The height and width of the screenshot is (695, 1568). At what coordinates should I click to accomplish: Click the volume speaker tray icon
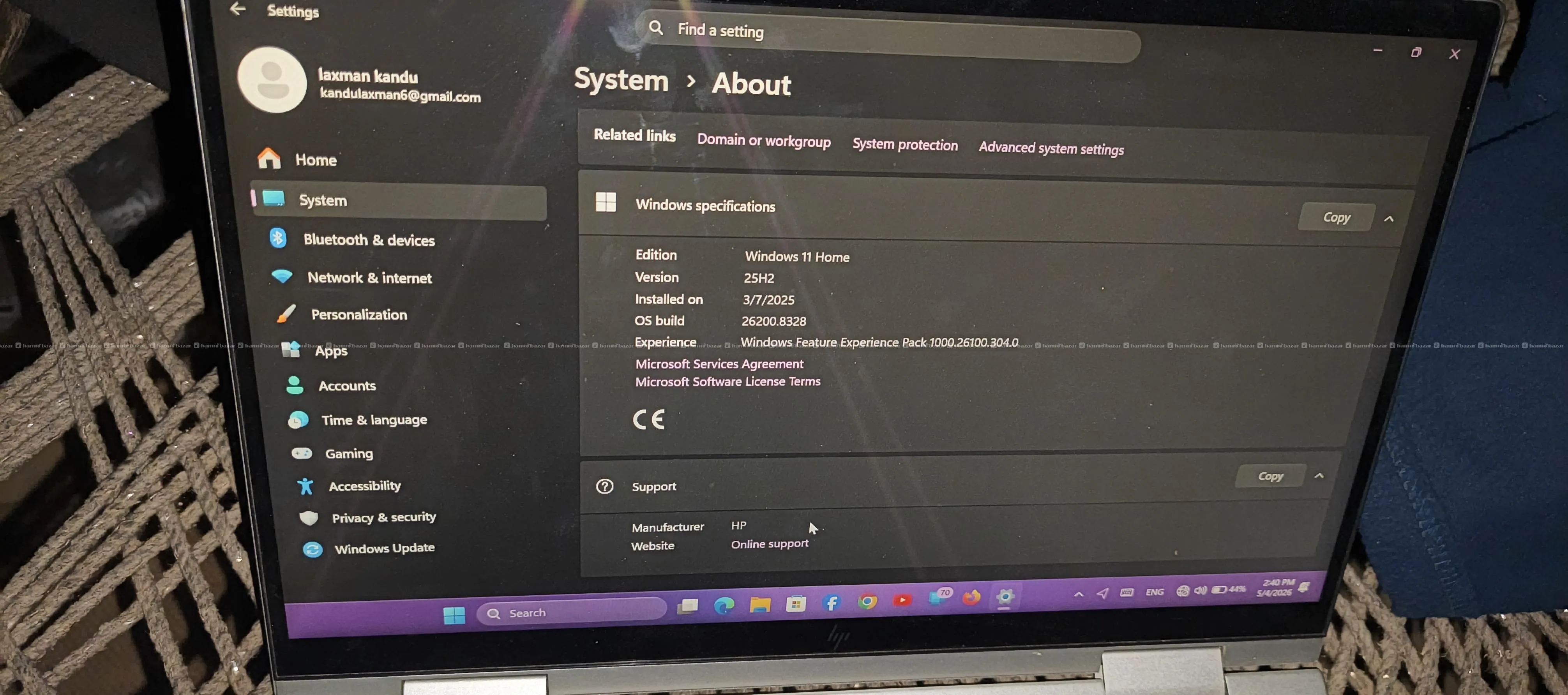click(x=1200, y=590)
